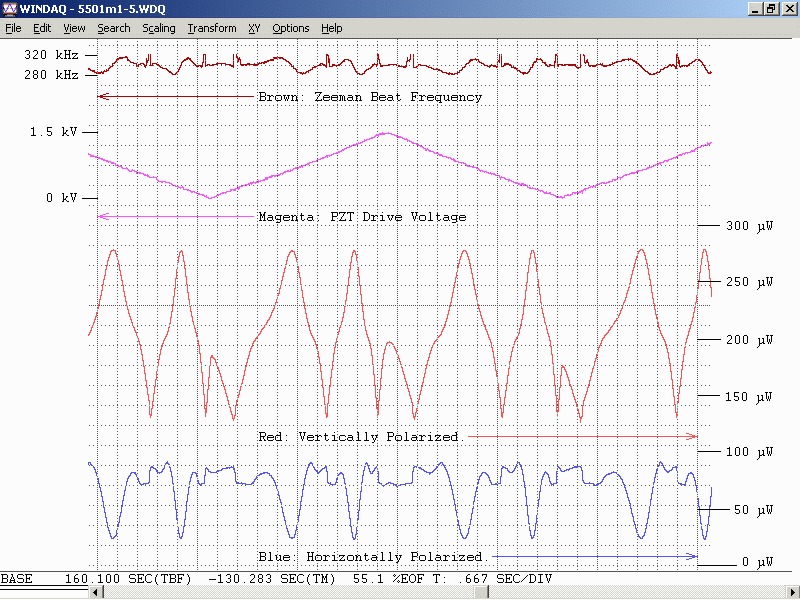
Task: Open the Edit menu
Action: tap(42, 28)
